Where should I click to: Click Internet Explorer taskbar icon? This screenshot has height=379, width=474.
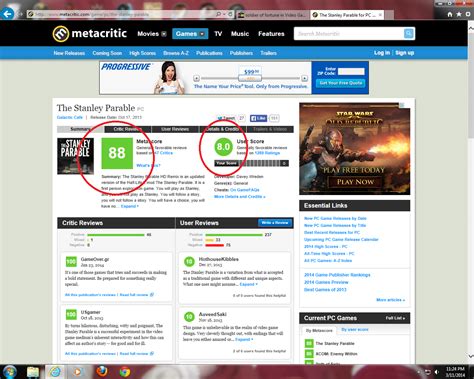pyautogui.click(x=55, y=372)
